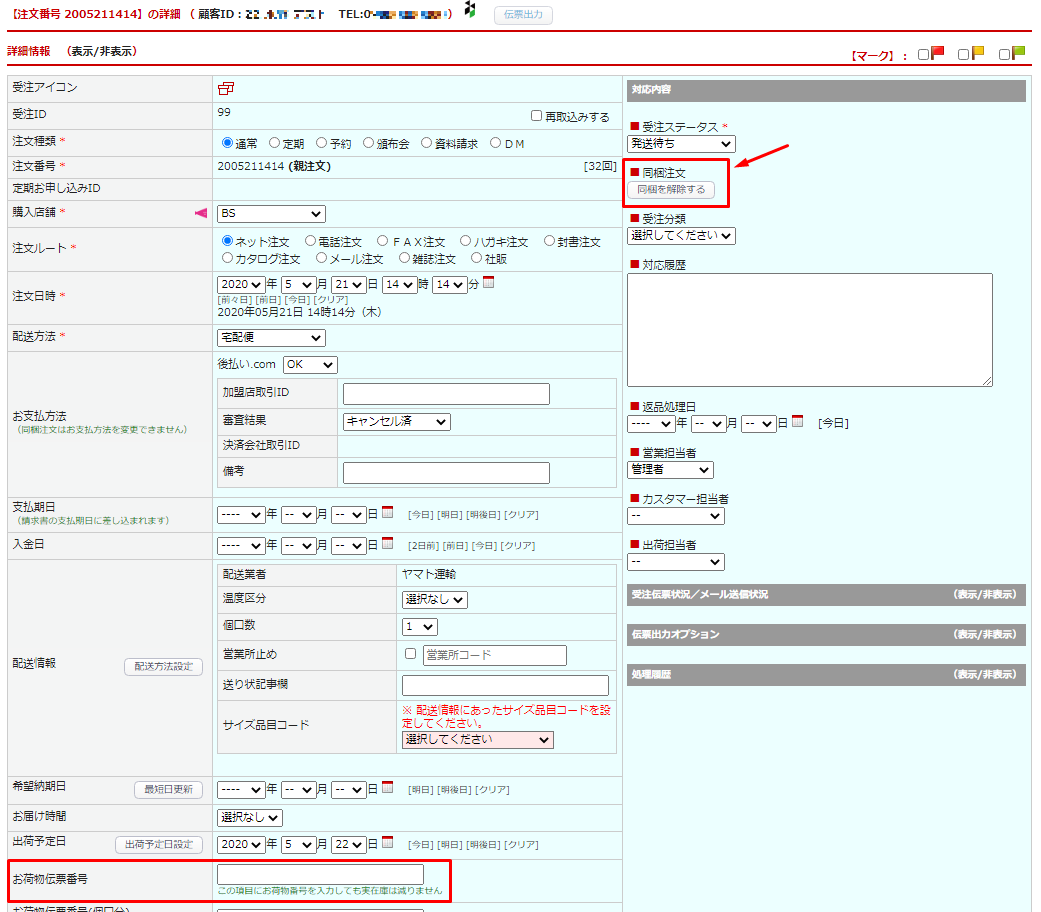The image size is (1041, 912).
Task: Select 定期 order type radio button
Action: pos(275,143)
